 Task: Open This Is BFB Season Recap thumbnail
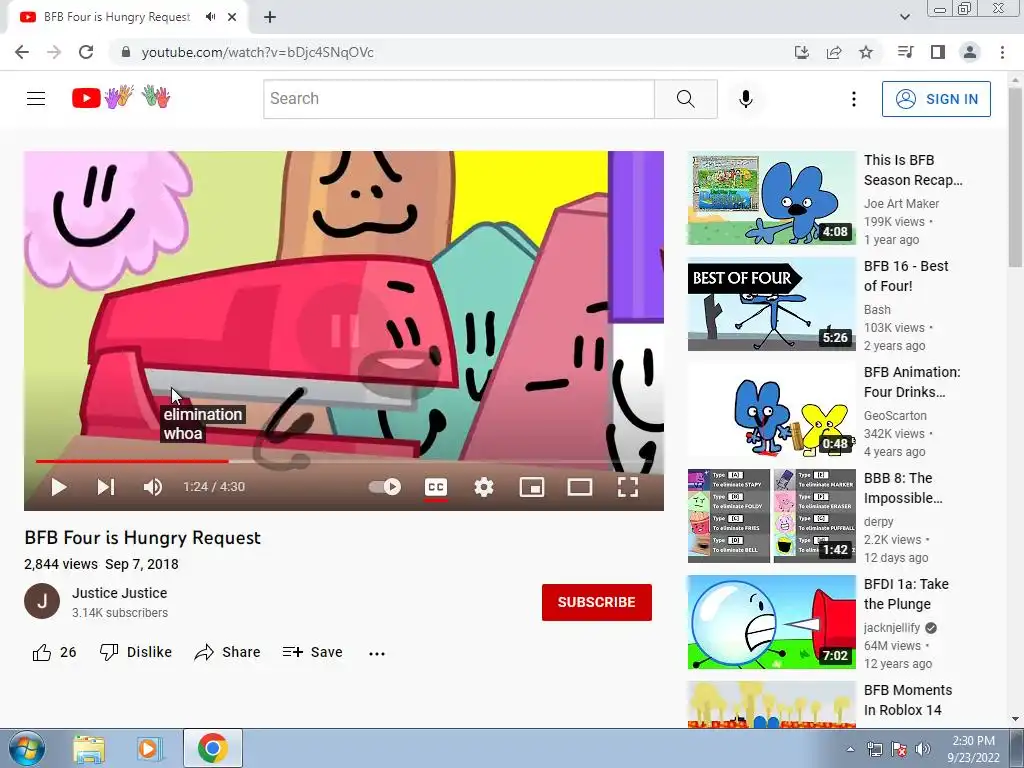pos(771,198)
